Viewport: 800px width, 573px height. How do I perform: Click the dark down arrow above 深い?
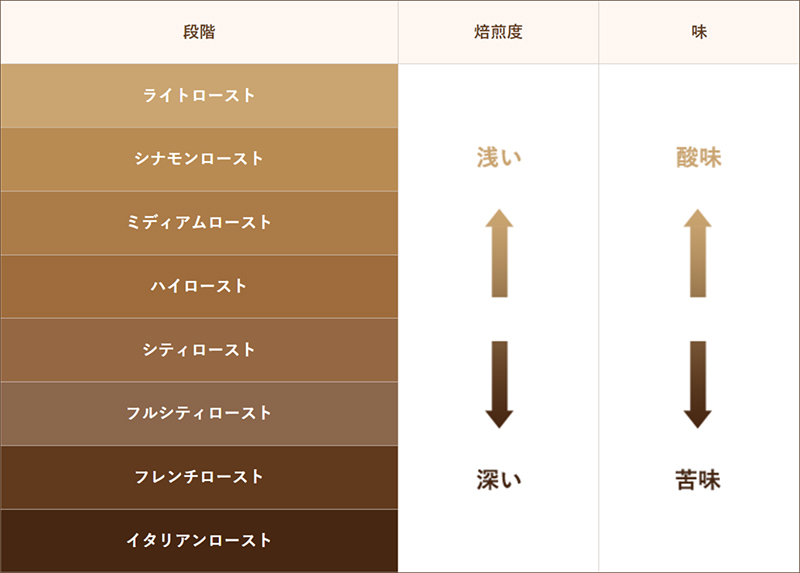point(499,385)
